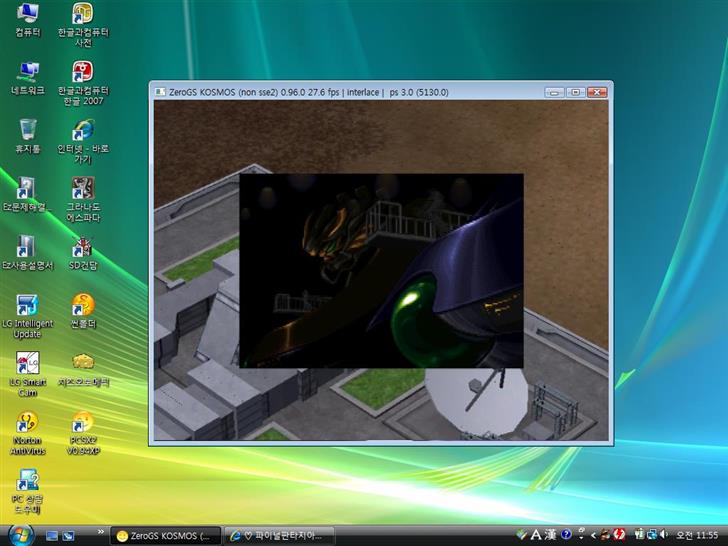This screenshot has height=546, width=728.
Task: Open the Ez문제해결 desktop shortcut
Action: coord(26,195)
